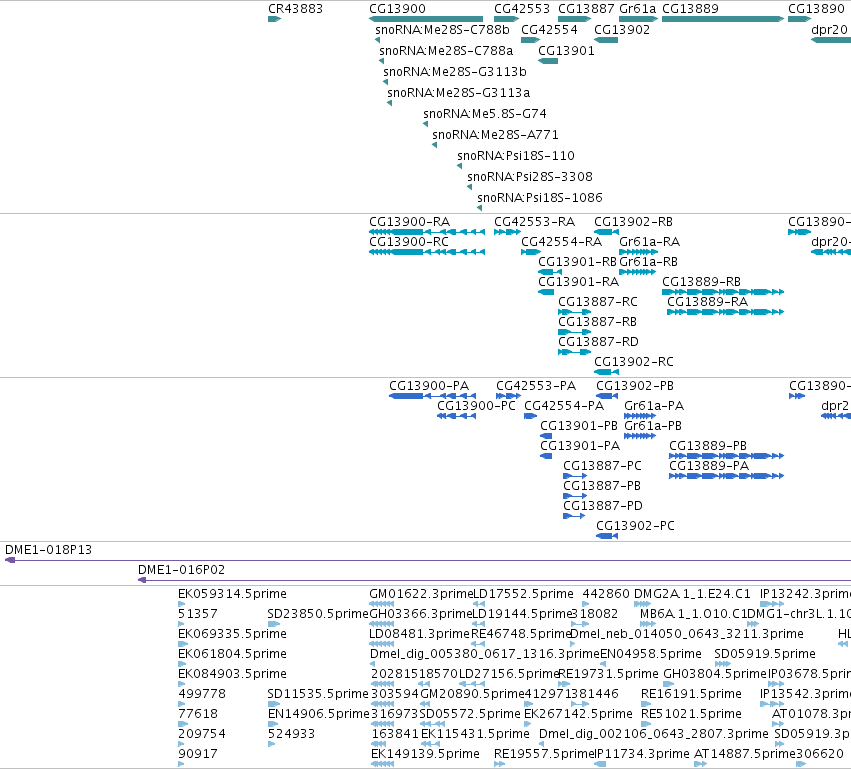Open the CG13889-PA protein label

(709, 466)
